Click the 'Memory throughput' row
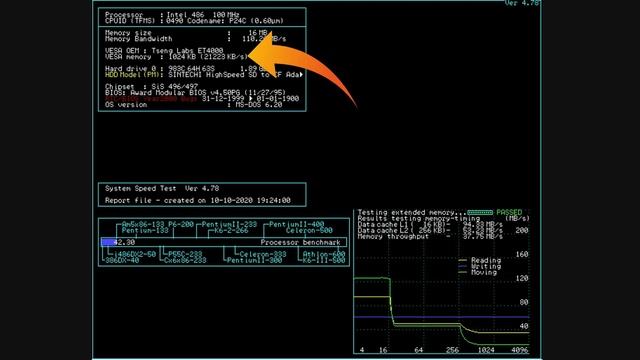This screenshot has height=360, width=640. [430, 237]
